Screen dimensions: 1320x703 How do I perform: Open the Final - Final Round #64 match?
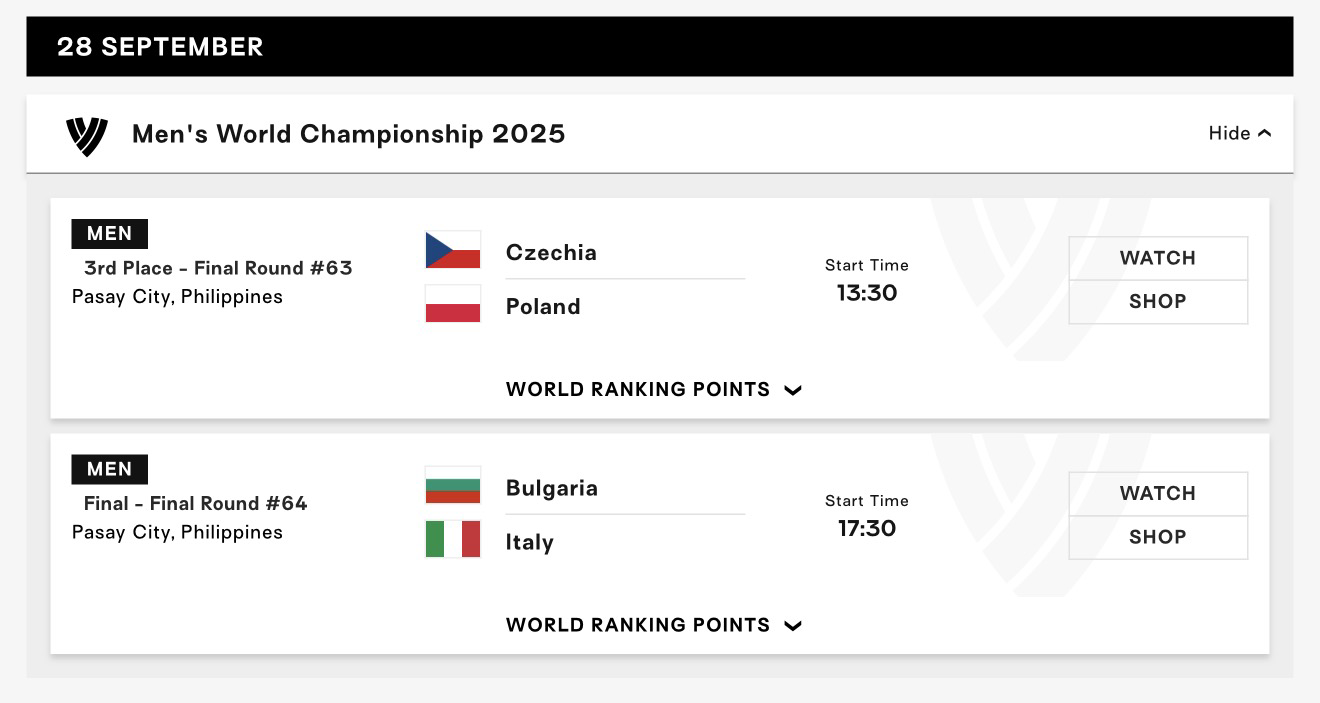[196, 503]
